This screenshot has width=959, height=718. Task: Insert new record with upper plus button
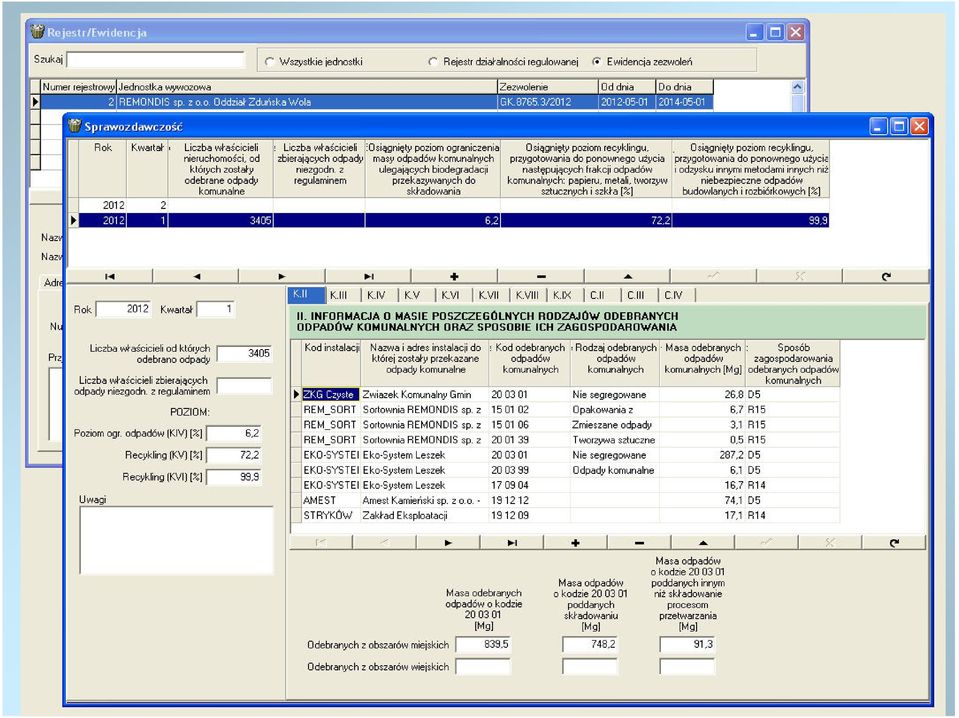454,277
